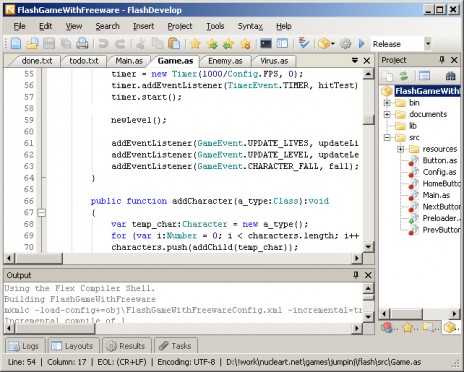Click the dark console window toolbar icon

tap(266, 44)
